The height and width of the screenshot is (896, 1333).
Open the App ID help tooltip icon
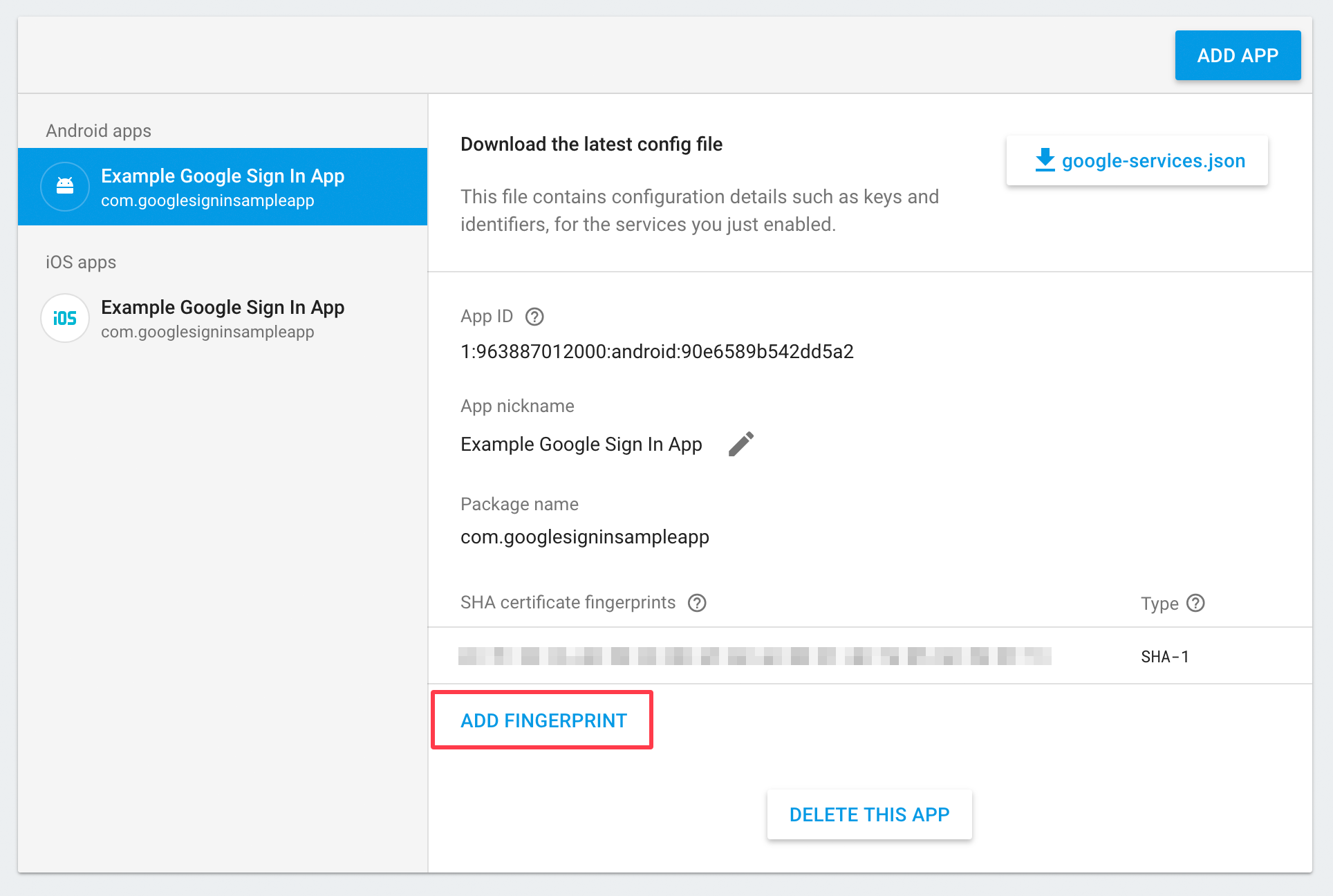(x=534, y=317)
